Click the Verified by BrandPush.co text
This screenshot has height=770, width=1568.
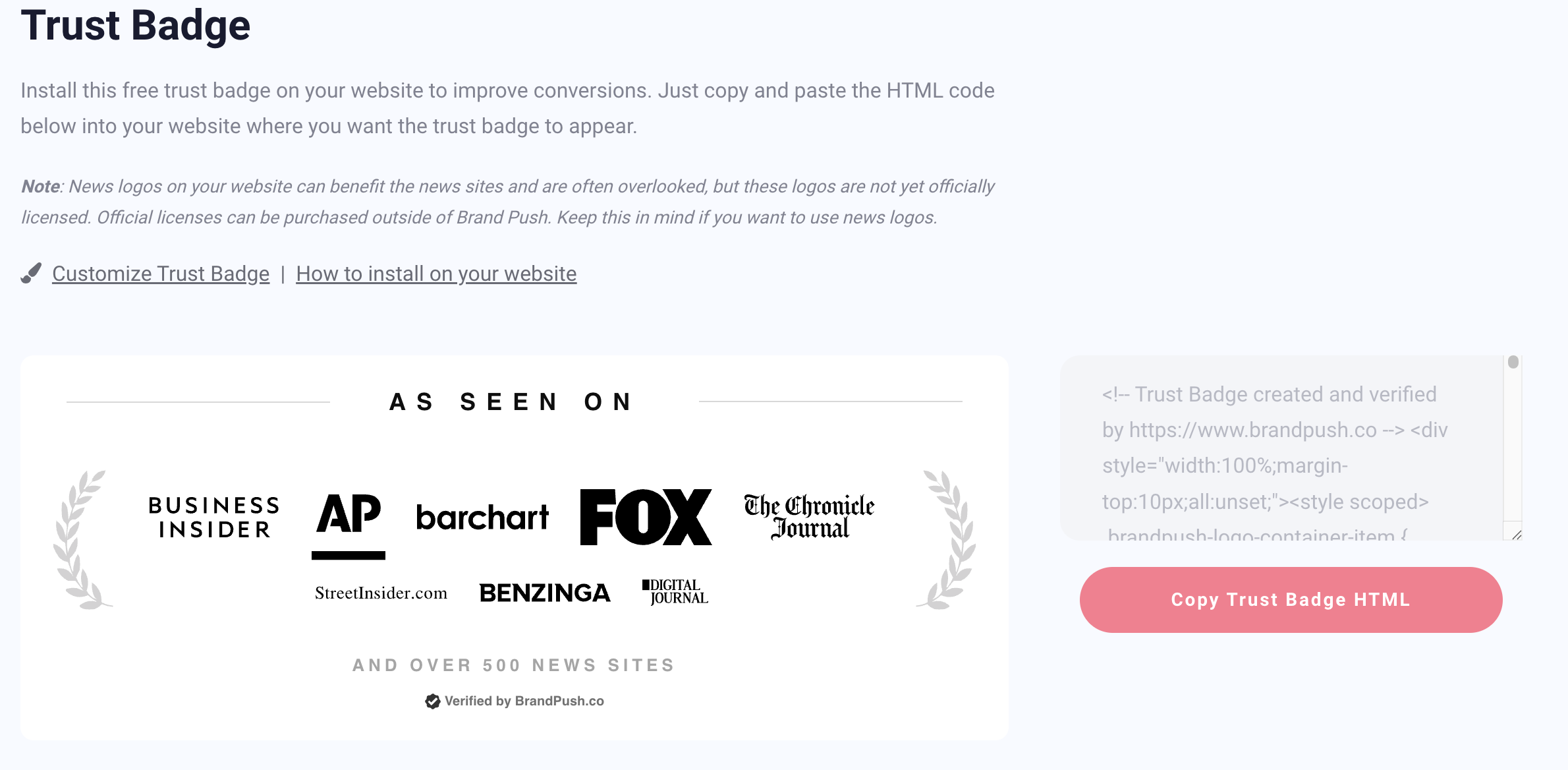tap(524, 701)
